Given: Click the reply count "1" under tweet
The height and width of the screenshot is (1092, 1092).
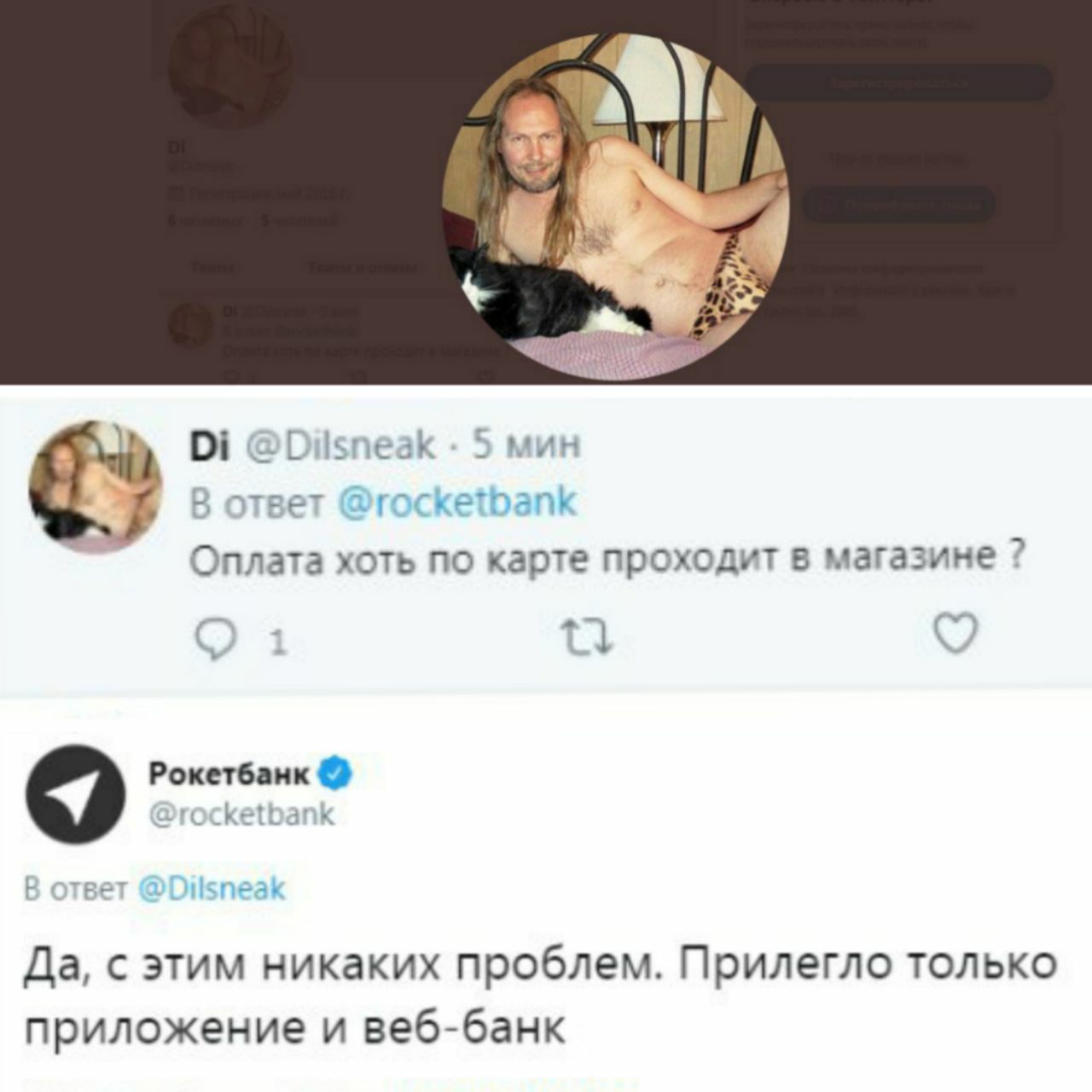Looking at the screenshot, I should coord(276,642).
